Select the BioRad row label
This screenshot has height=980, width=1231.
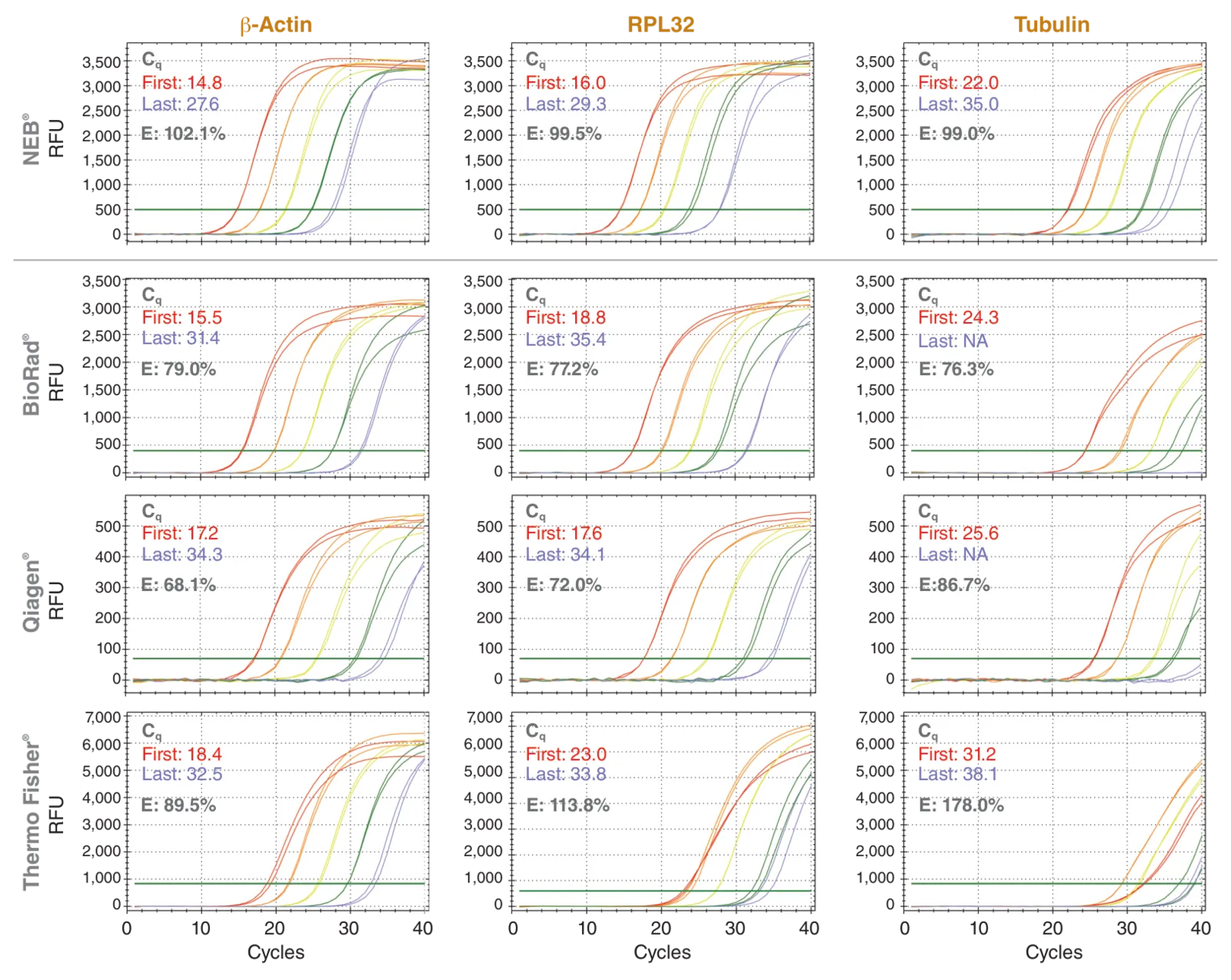31,375
